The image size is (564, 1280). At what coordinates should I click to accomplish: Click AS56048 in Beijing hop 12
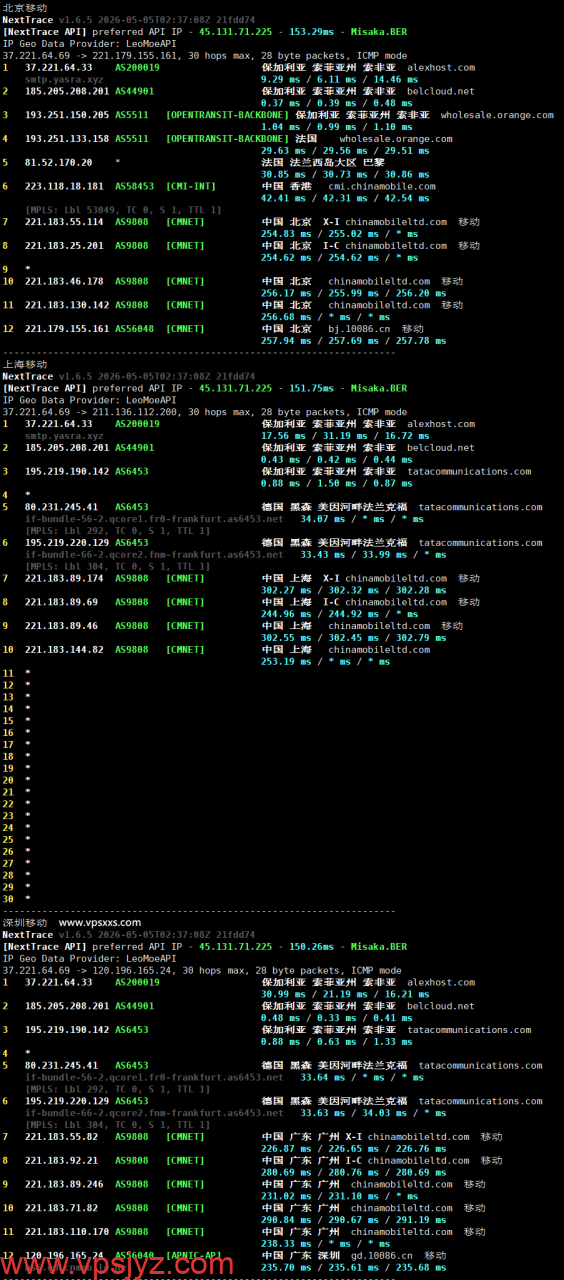pos(134,328)
